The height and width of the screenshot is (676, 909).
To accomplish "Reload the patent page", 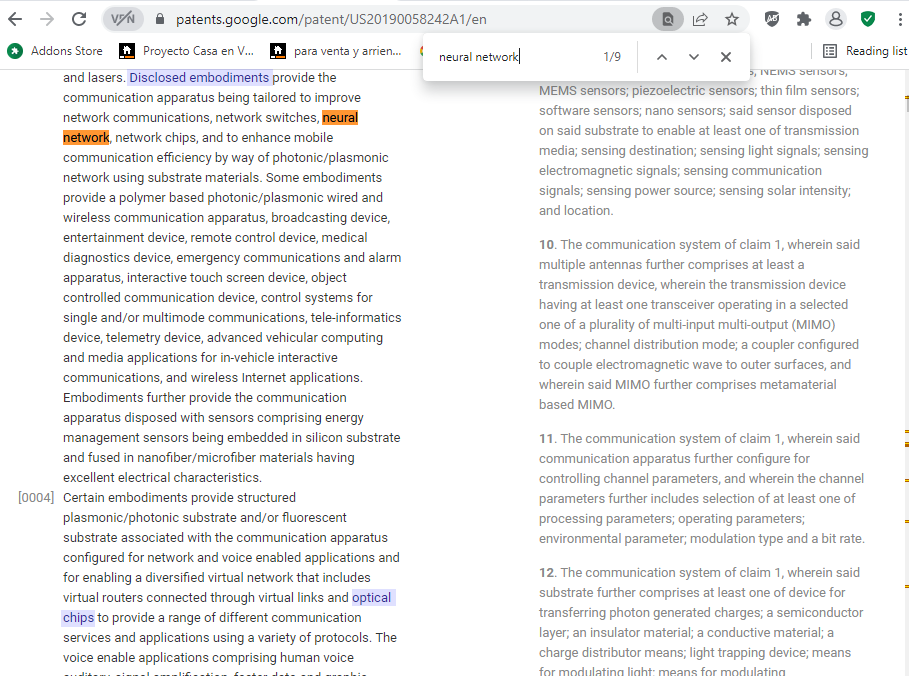I will click(x=79, y=19).
